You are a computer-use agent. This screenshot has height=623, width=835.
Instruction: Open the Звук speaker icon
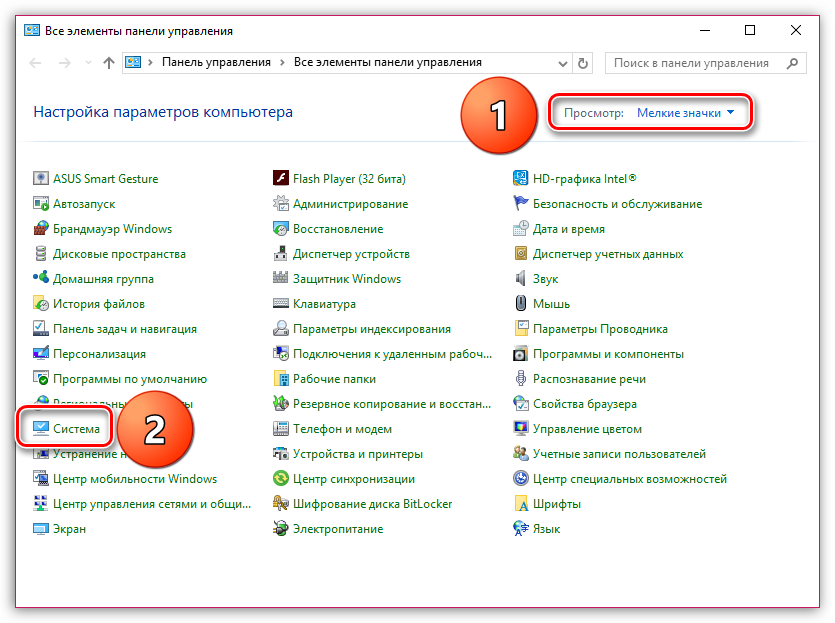click(x=521, y=279)
